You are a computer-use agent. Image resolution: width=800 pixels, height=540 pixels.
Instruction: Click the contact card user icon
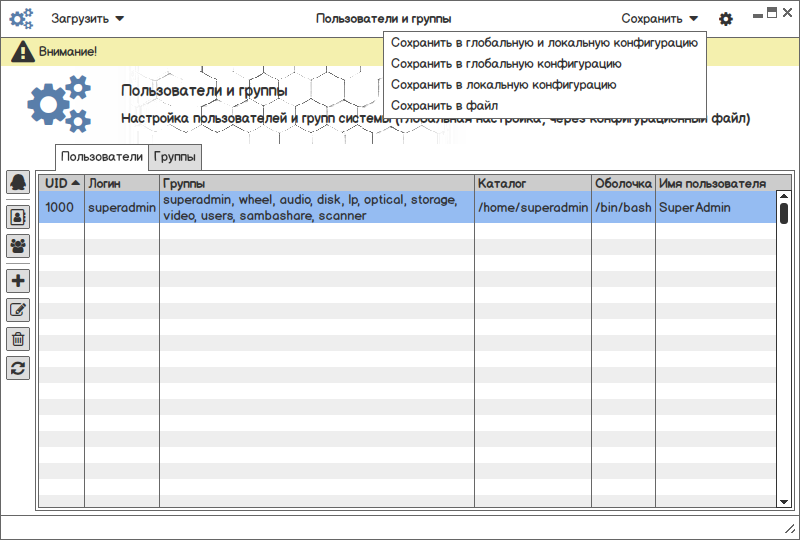(18, 215)
